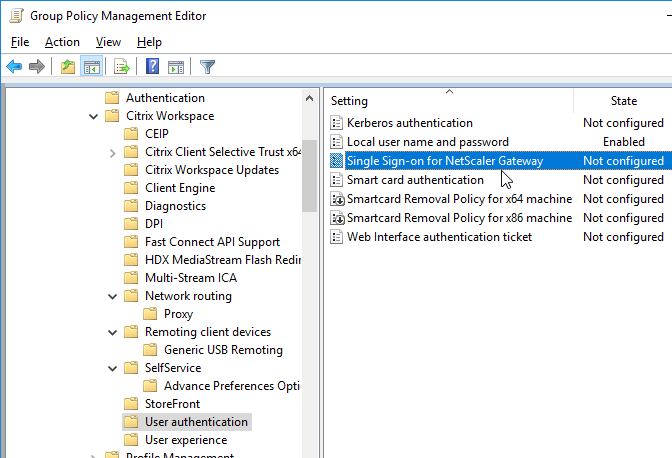
Task: Toggle the Show/Hide Console Tree icon
Action: point(92,67)
